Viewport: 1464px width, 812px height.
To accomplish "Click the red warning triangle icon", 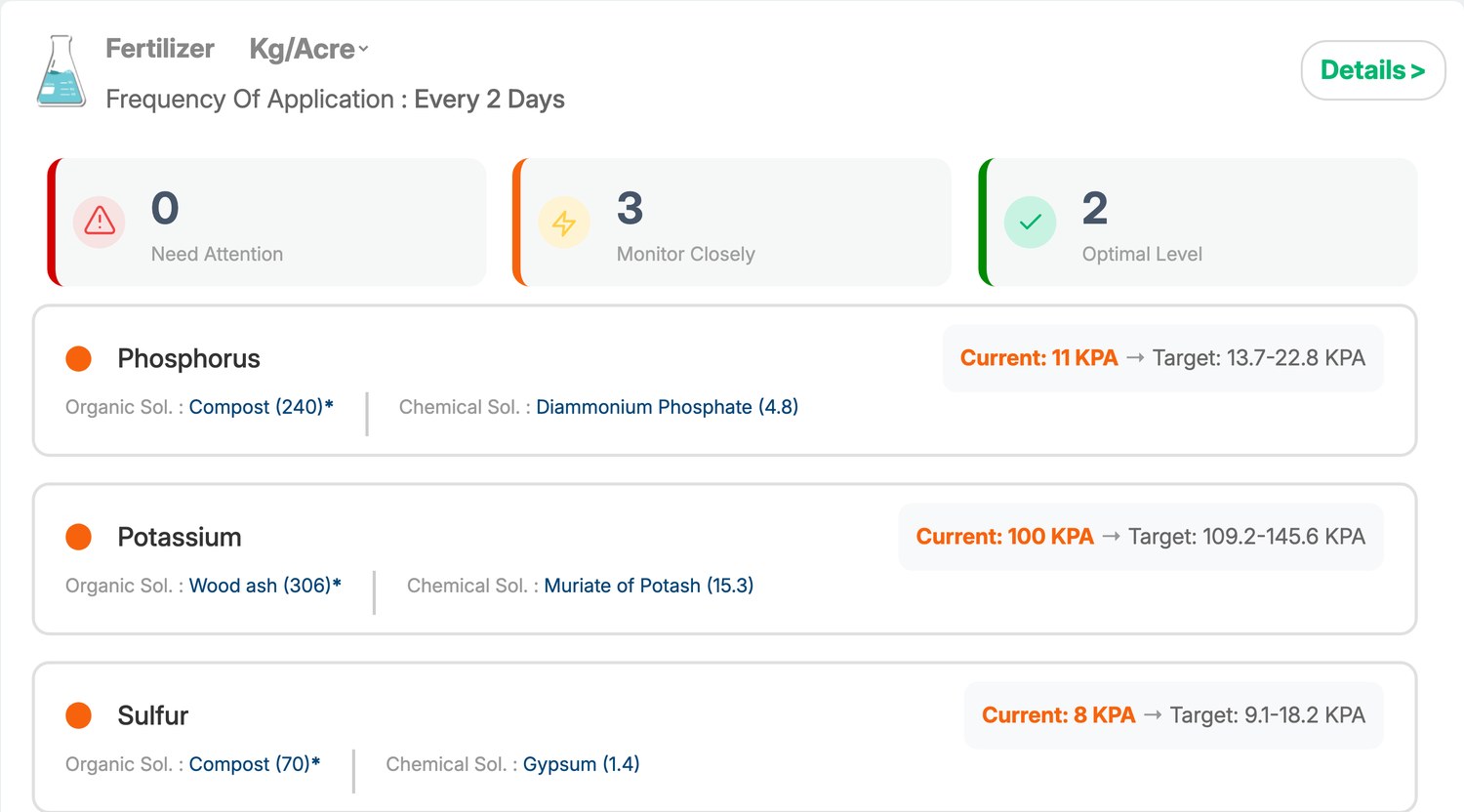I will (x=100, y=222).
